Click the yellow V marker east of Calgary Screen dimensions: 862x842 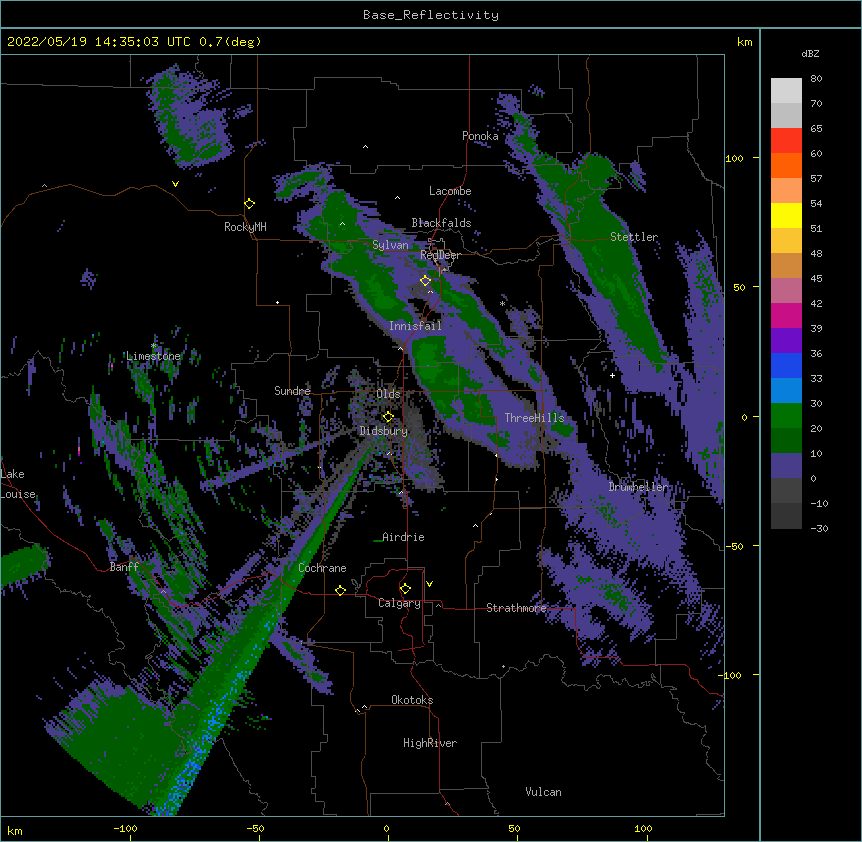tap(429, 584)
